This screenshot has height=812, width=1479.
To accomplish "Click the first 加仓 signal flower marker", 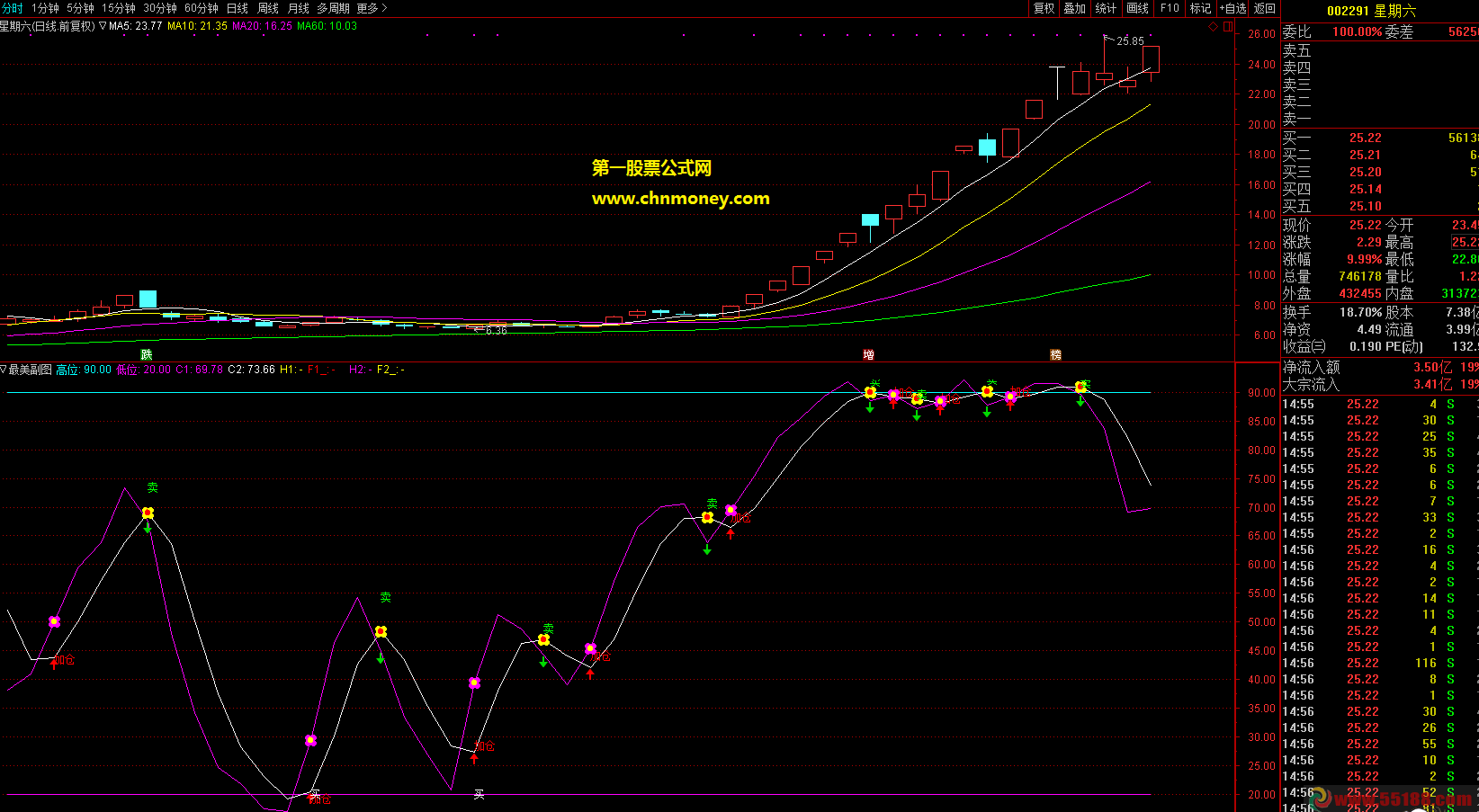I will [54, 621].
